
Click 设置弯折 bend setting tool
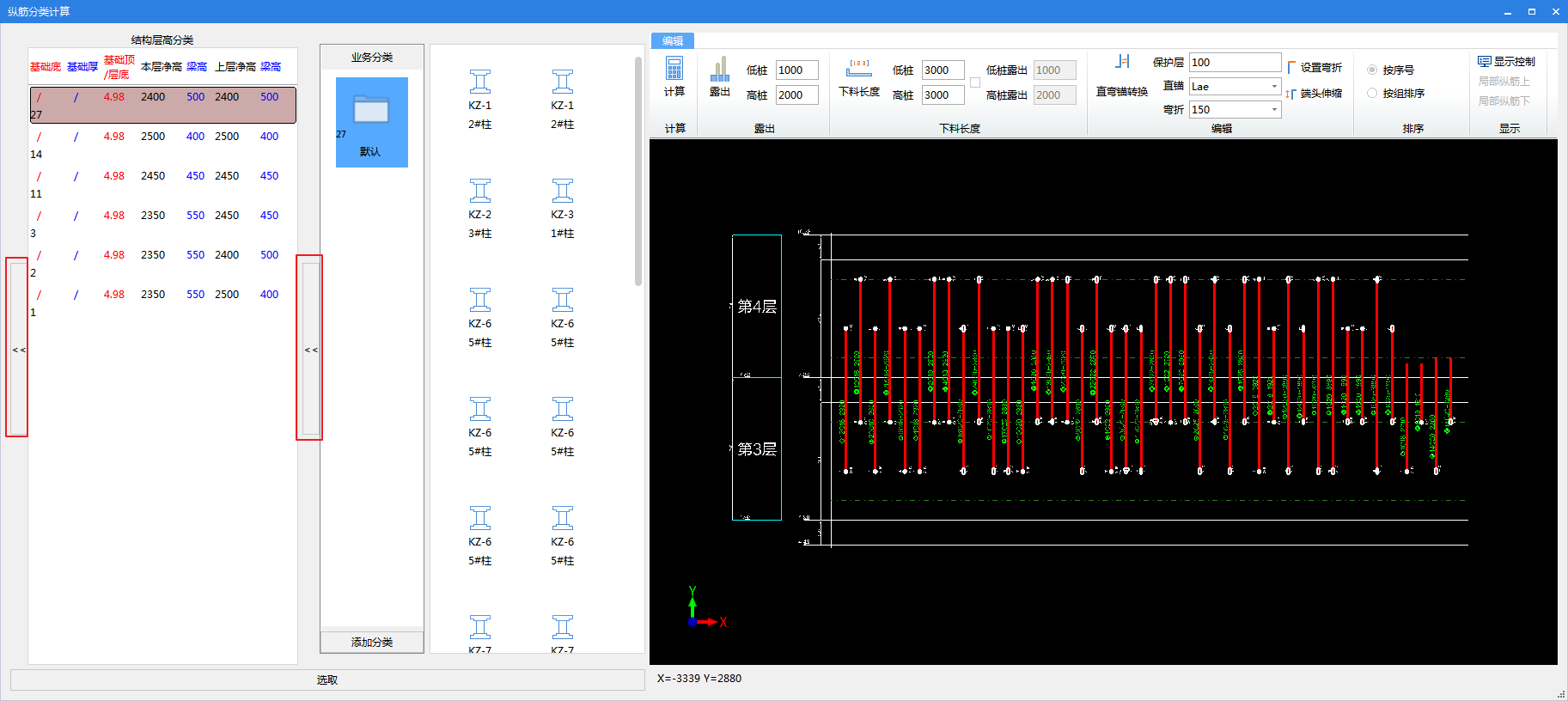[x=1315, y=68]
